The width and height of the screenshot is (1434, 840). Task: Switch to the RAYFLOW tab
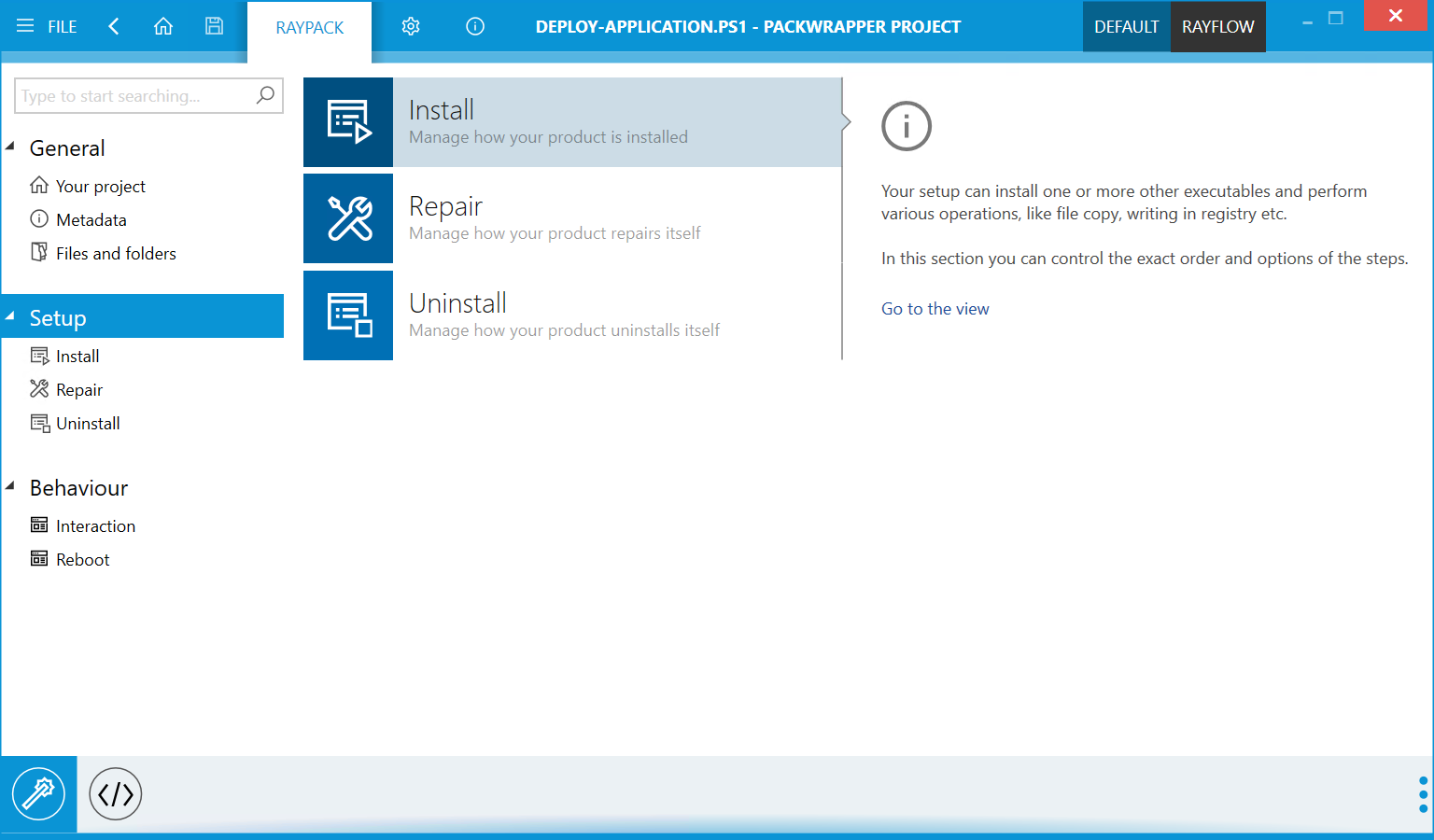pyautogui.click(x=1217, y=26)
